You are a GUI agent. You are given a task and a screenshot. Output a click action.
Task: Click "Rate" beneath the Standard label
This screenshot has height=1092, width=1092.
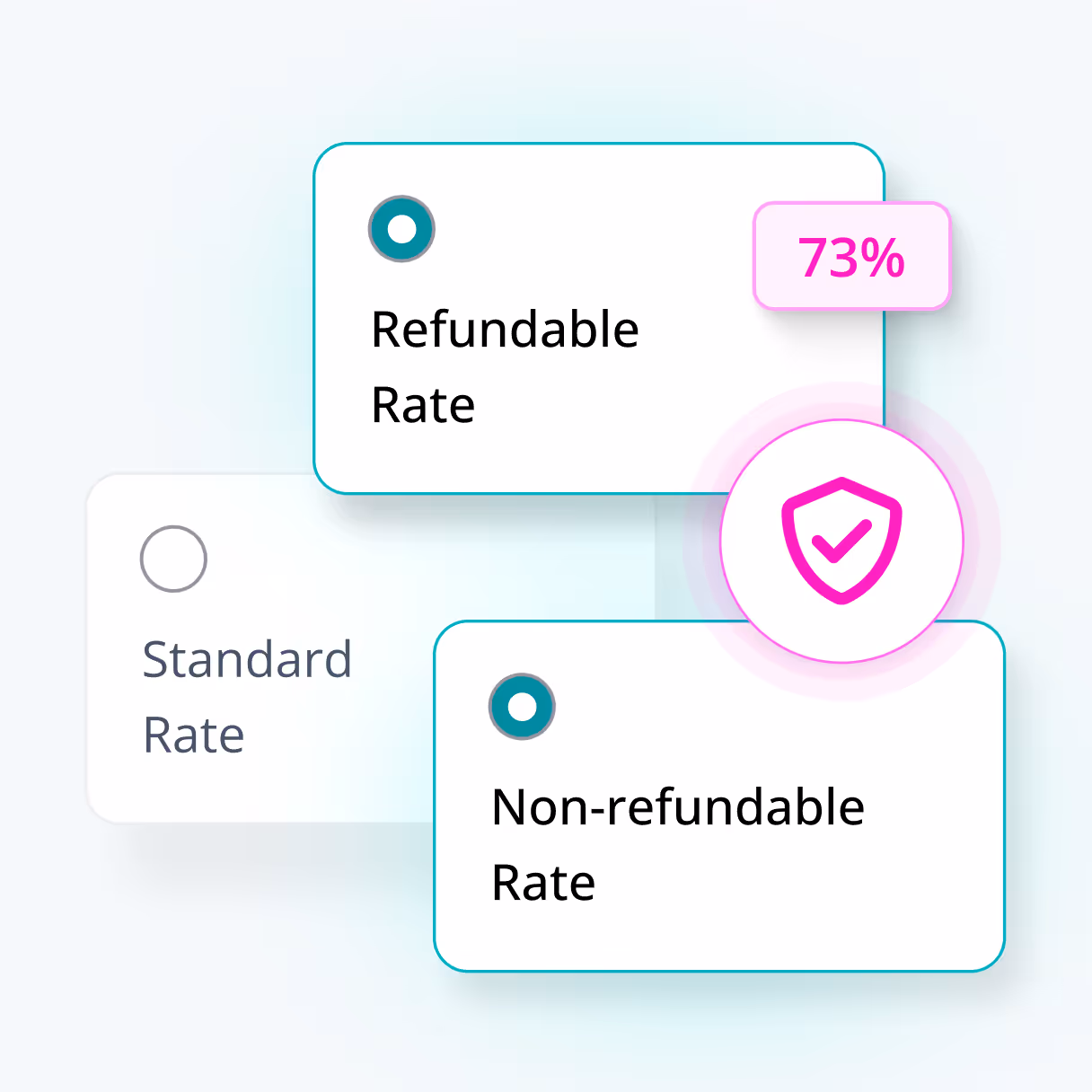[194, 735]
